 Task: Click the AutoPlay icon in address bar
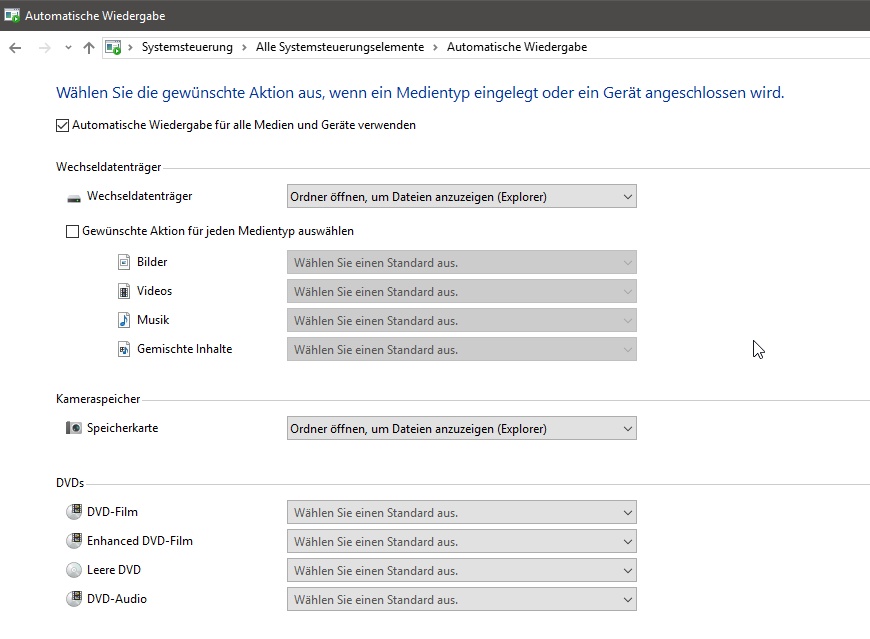coord(114,47)
